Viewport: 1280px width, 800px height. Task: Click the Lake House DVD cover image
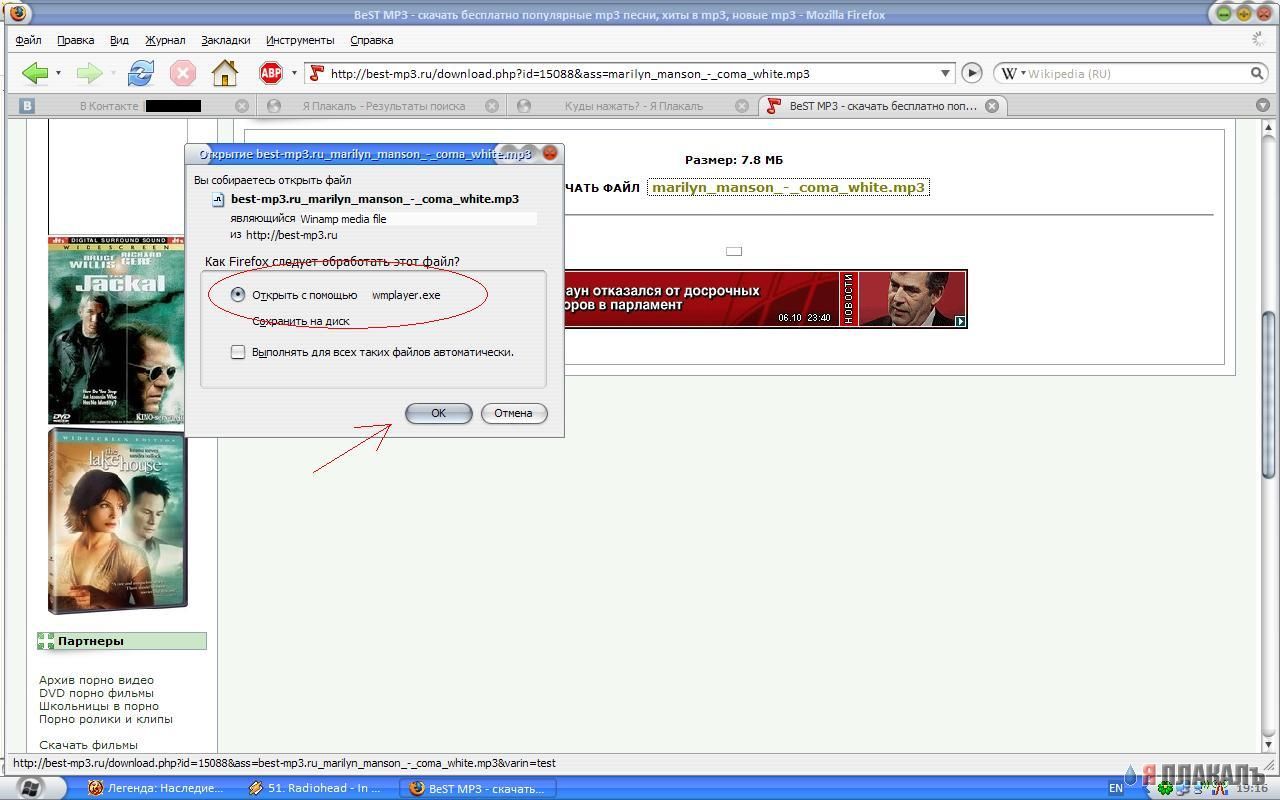click(x=118, y=520)
